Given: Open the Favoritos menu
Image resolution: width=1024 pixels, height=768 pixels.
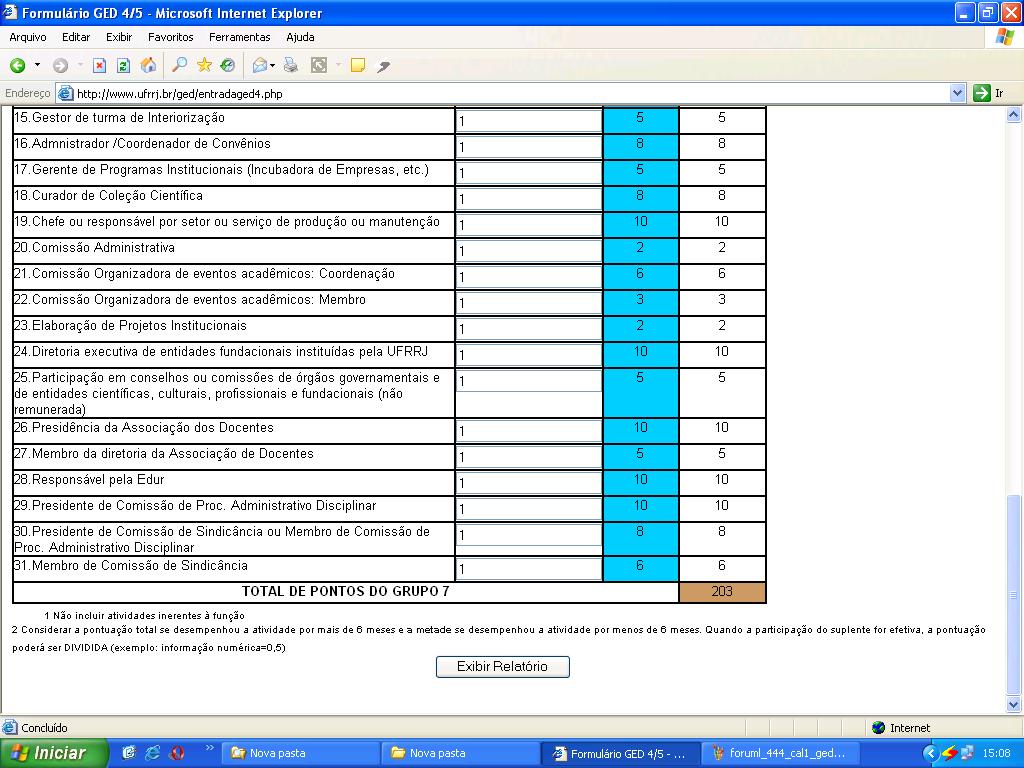Looking at the screenshot, I should (x=170, y=37).
